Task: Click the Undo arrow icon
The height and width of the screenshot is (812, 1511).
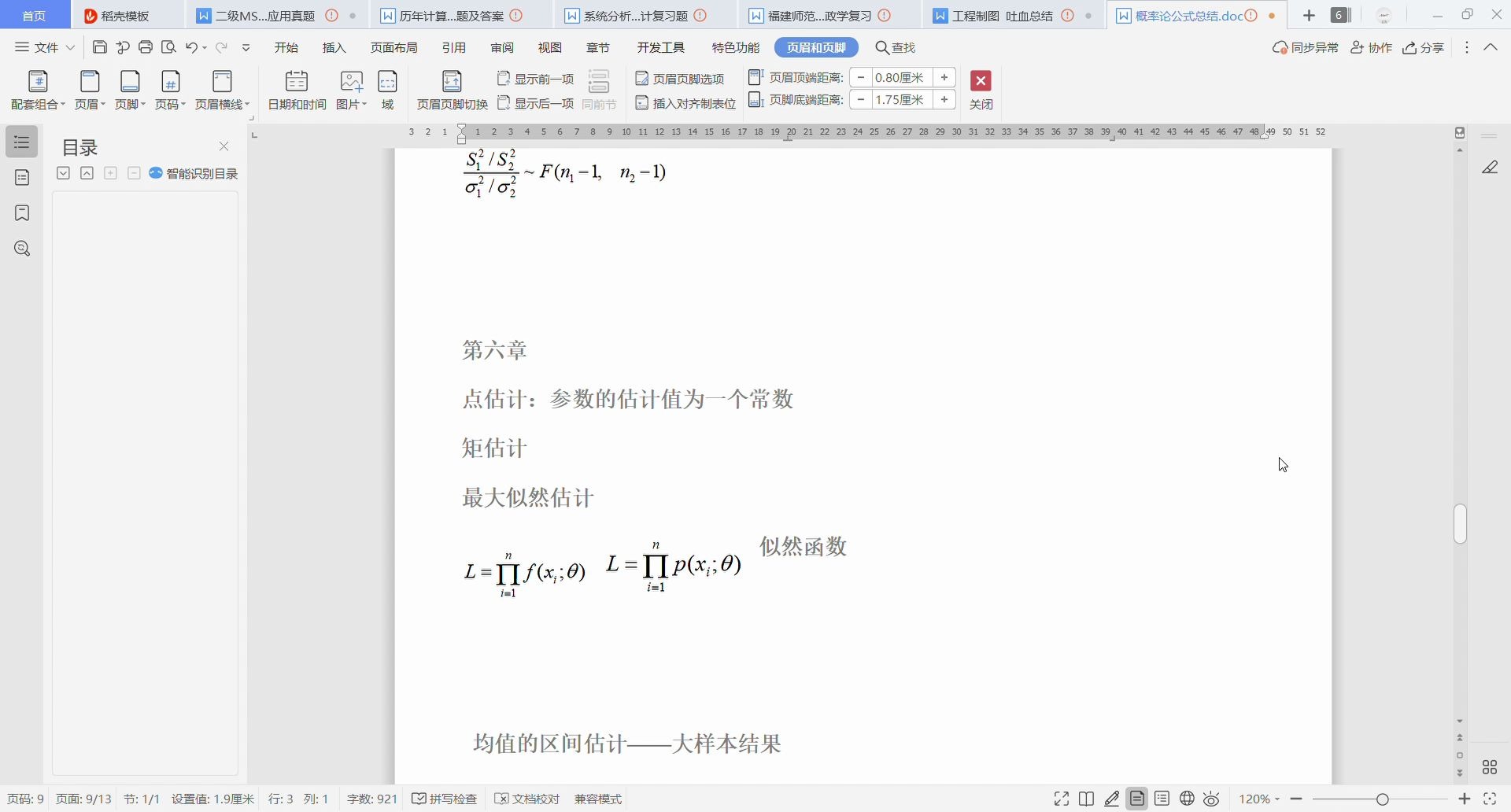Action: coord(192,47)
